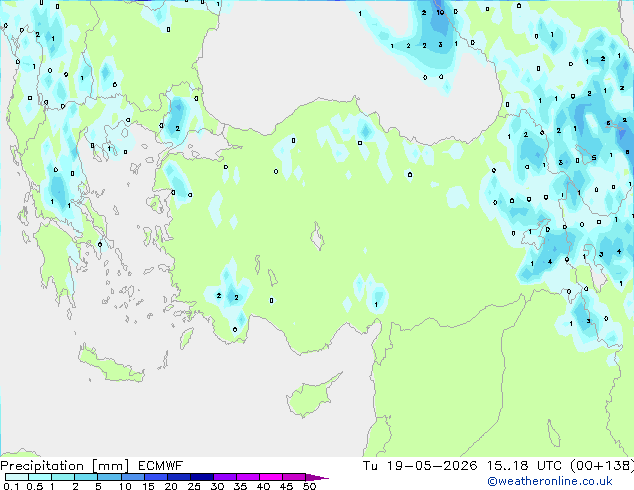The width and height of the screenshot is (634, 490).
Task: Click the 10 to 15 mm legend swatch
Action: point(133,477)
